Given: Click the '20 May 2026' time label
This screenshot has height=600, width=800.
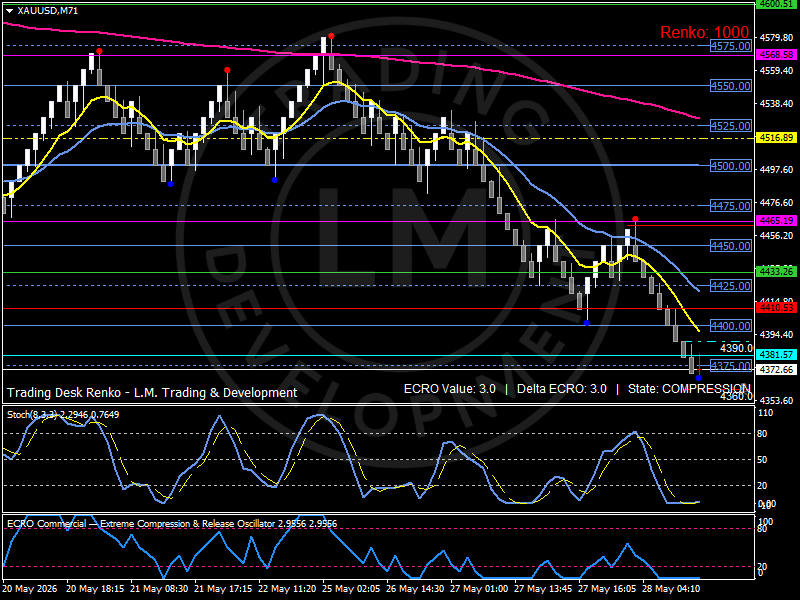Looking at the screenshot, I should click(30, 588).
